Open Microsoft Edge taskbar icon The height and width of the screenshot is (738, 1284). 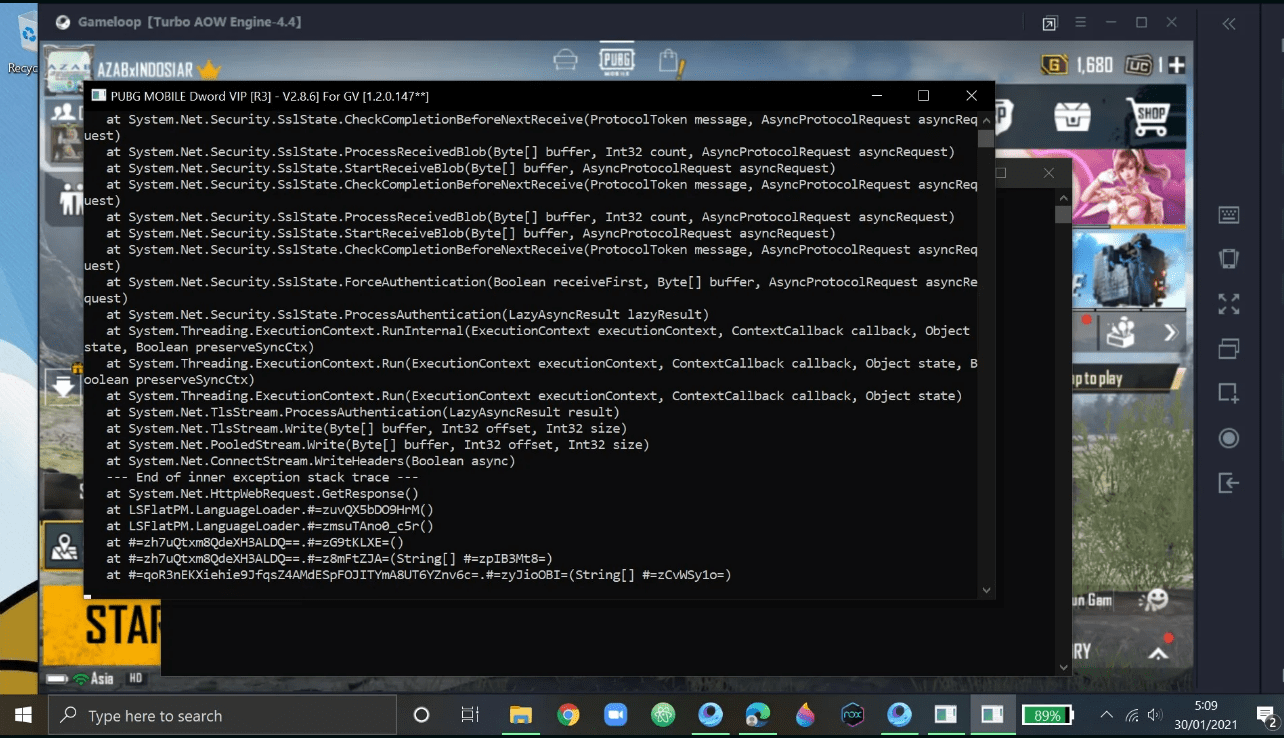click(758, 715)
